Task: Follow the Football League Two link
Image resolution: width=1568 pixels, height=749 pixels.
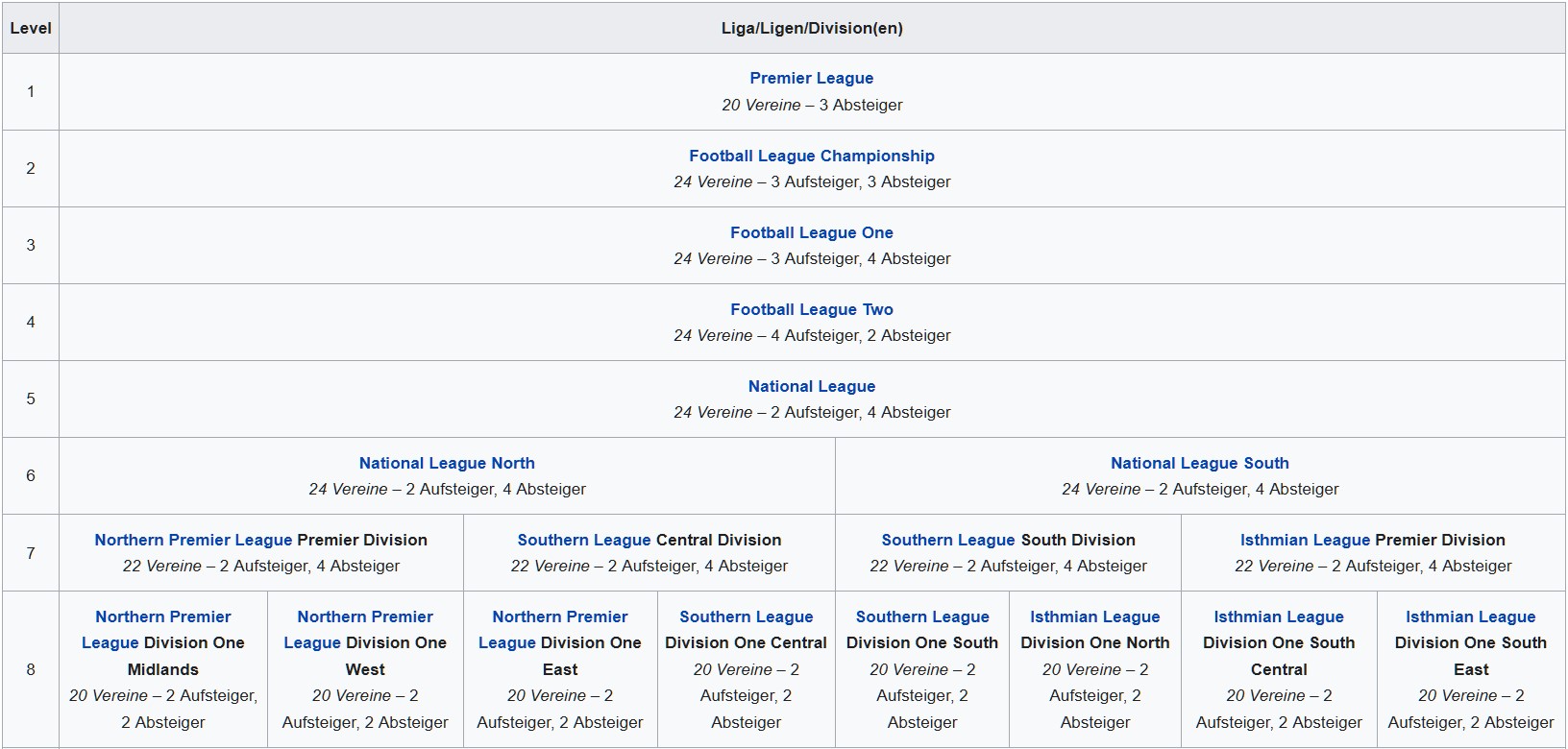Action: click(x=811, y=309)
